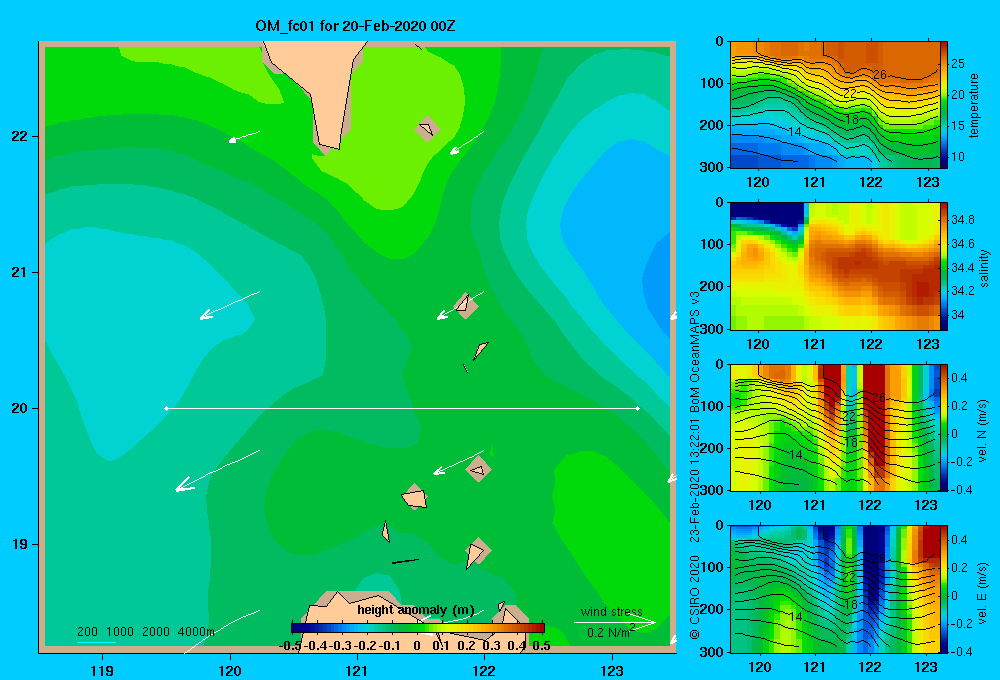Click the west endpoint of the white transect line
The image size is (1000, 680).
[x=166, y=408]
